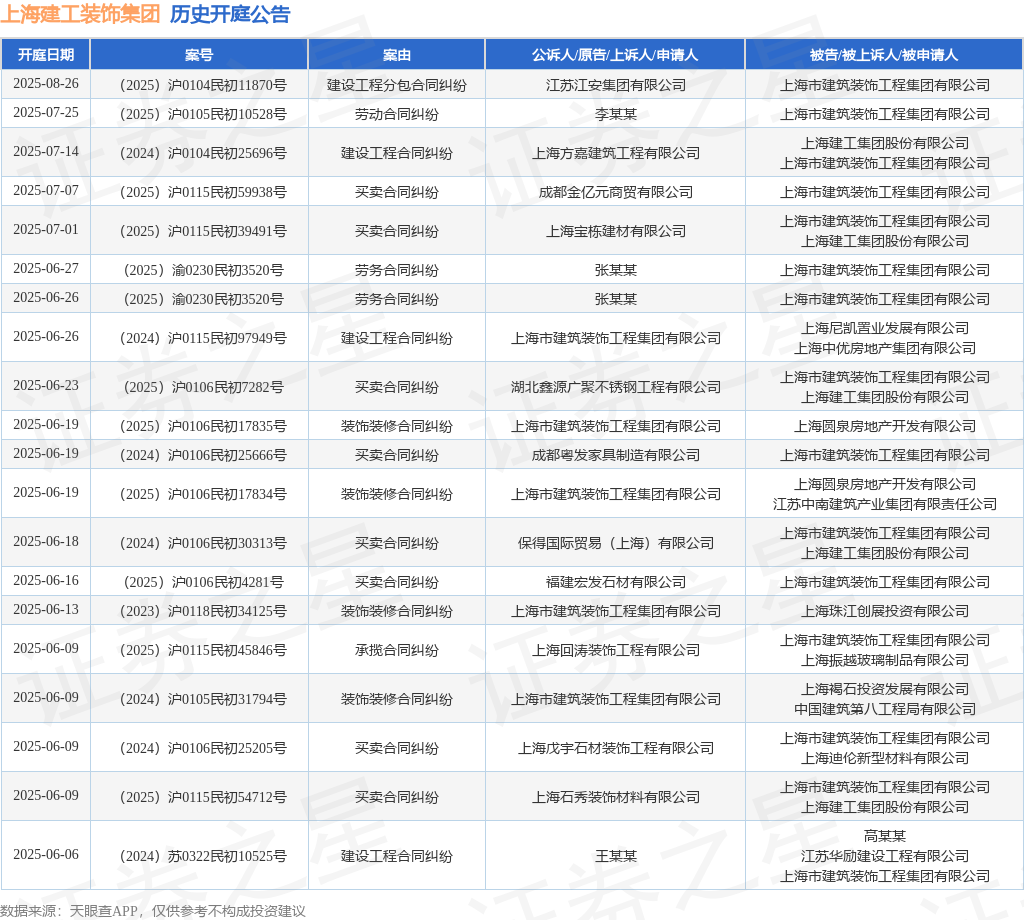Click case number (2024)沪0105民初31794号
The height and width of the screenshot is (920, 1024).
[203, 699]
